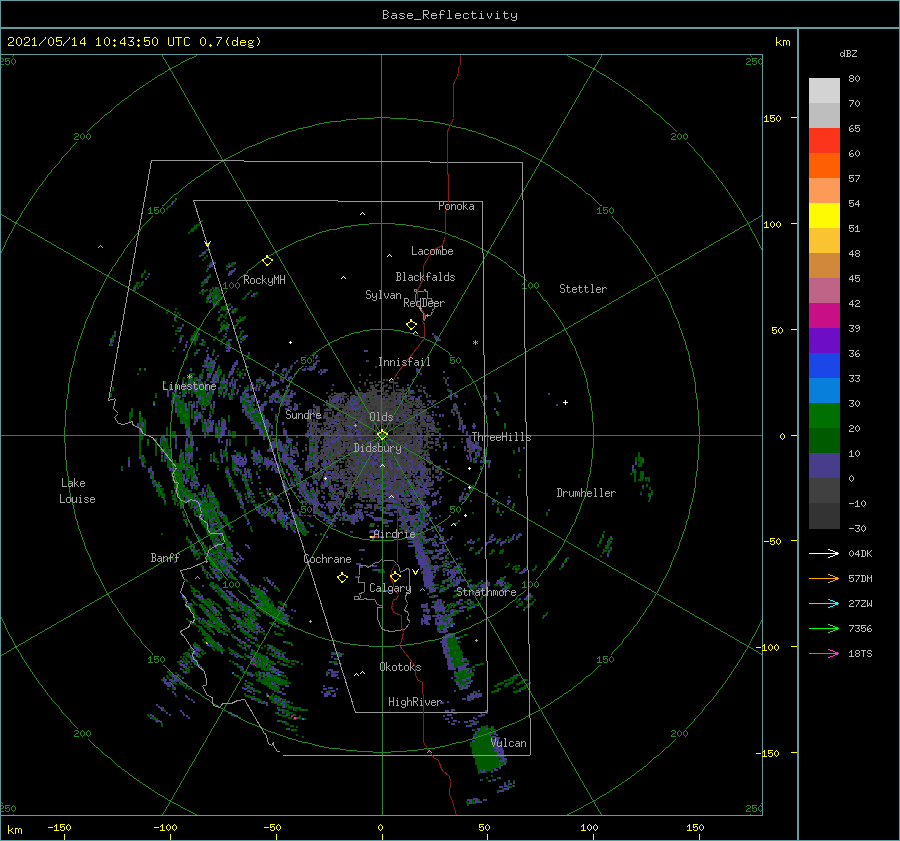Image resolution: width=900 pixels, height=841 pixels.
Task: Click the Olds label near radar center
Action: [381, 417]
